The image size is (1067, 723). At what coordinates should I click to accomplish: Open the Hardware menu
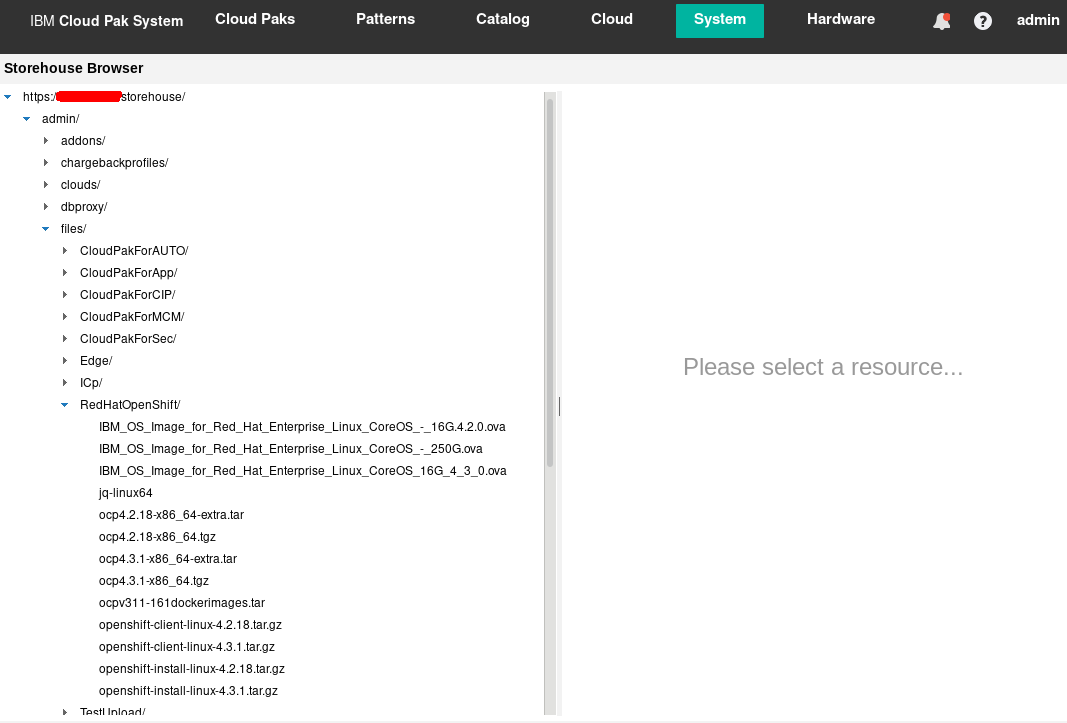coord(841,19)
